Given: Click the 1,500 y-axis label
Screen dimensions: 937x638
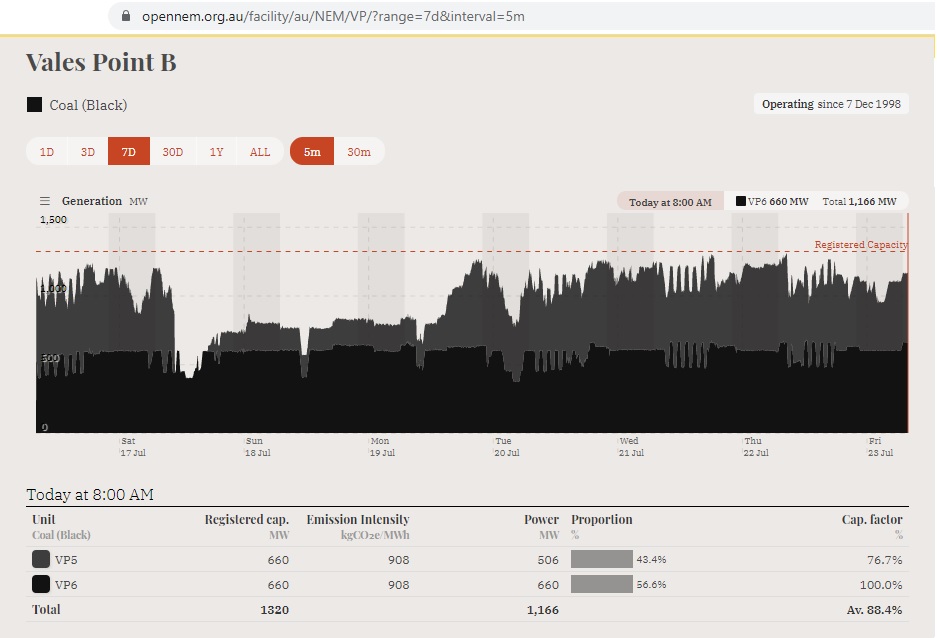Looking at the screenshot, I should (x=53, y=219).
